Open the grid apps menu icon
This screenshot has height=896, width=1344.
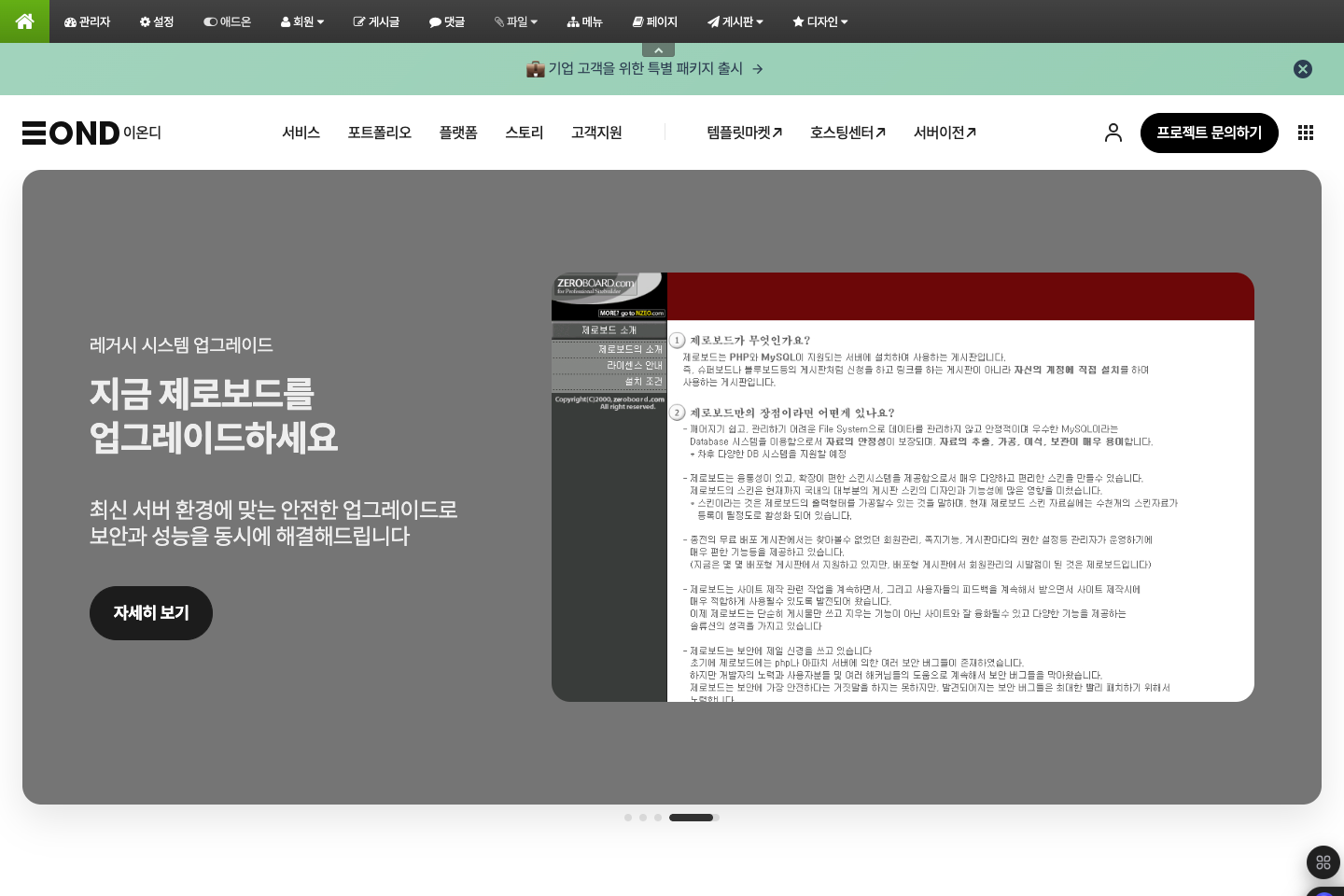(x=1305, y=133)
